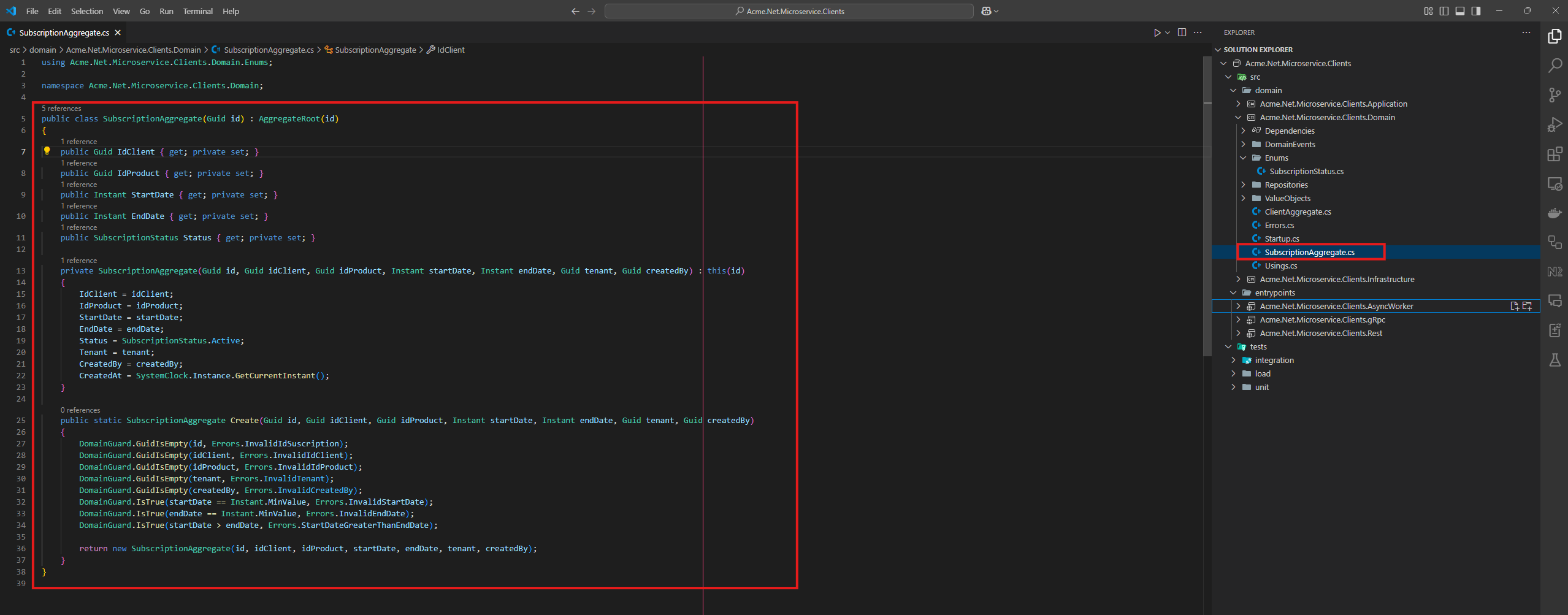This screenshot has width=1568, height=615.
Task: Open Explorer panel More Actions ellipsis
Action: point(1526,32)
